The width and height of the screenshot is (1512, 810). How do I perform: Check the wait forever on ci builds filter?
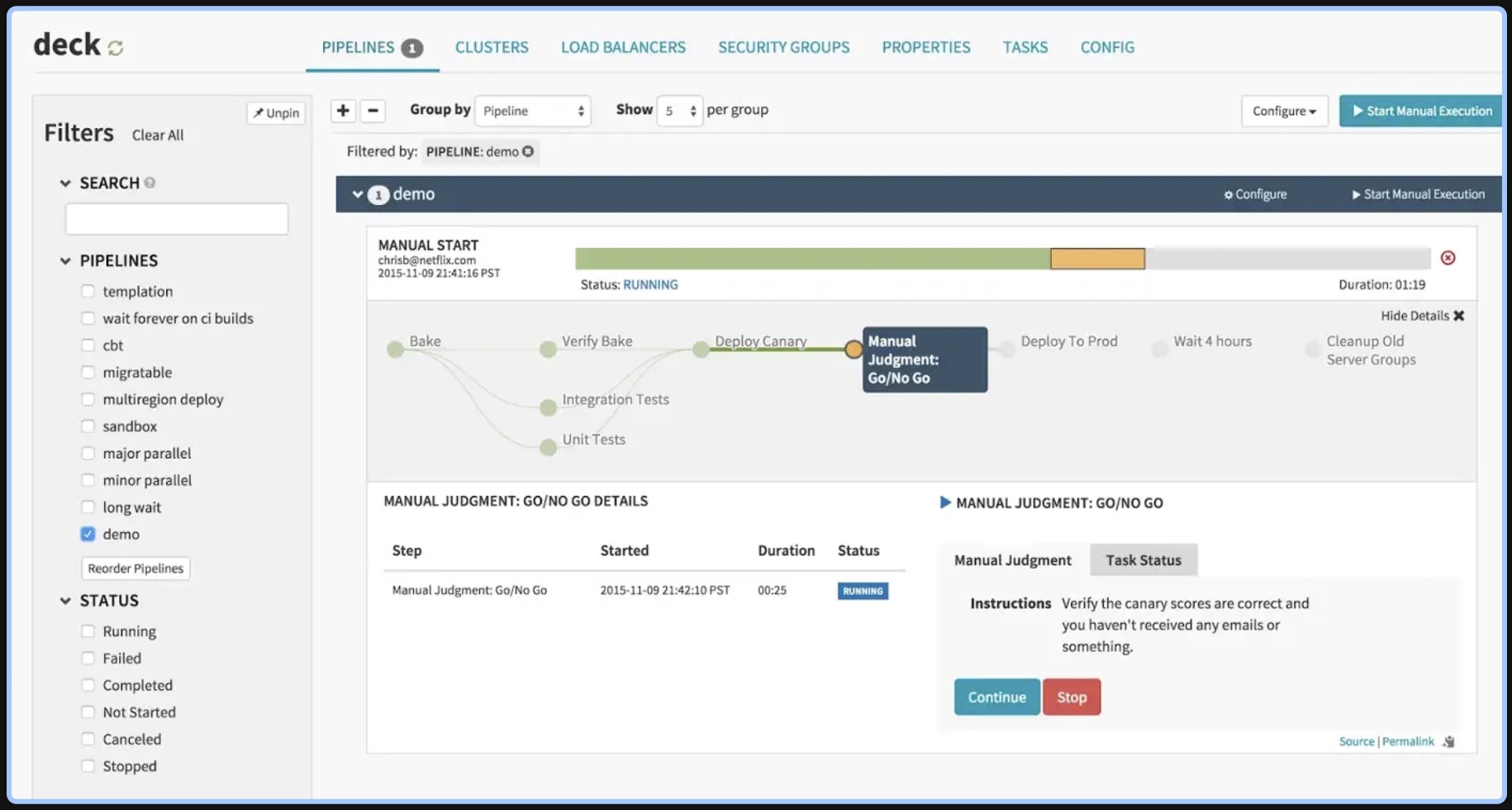(88, 318)
